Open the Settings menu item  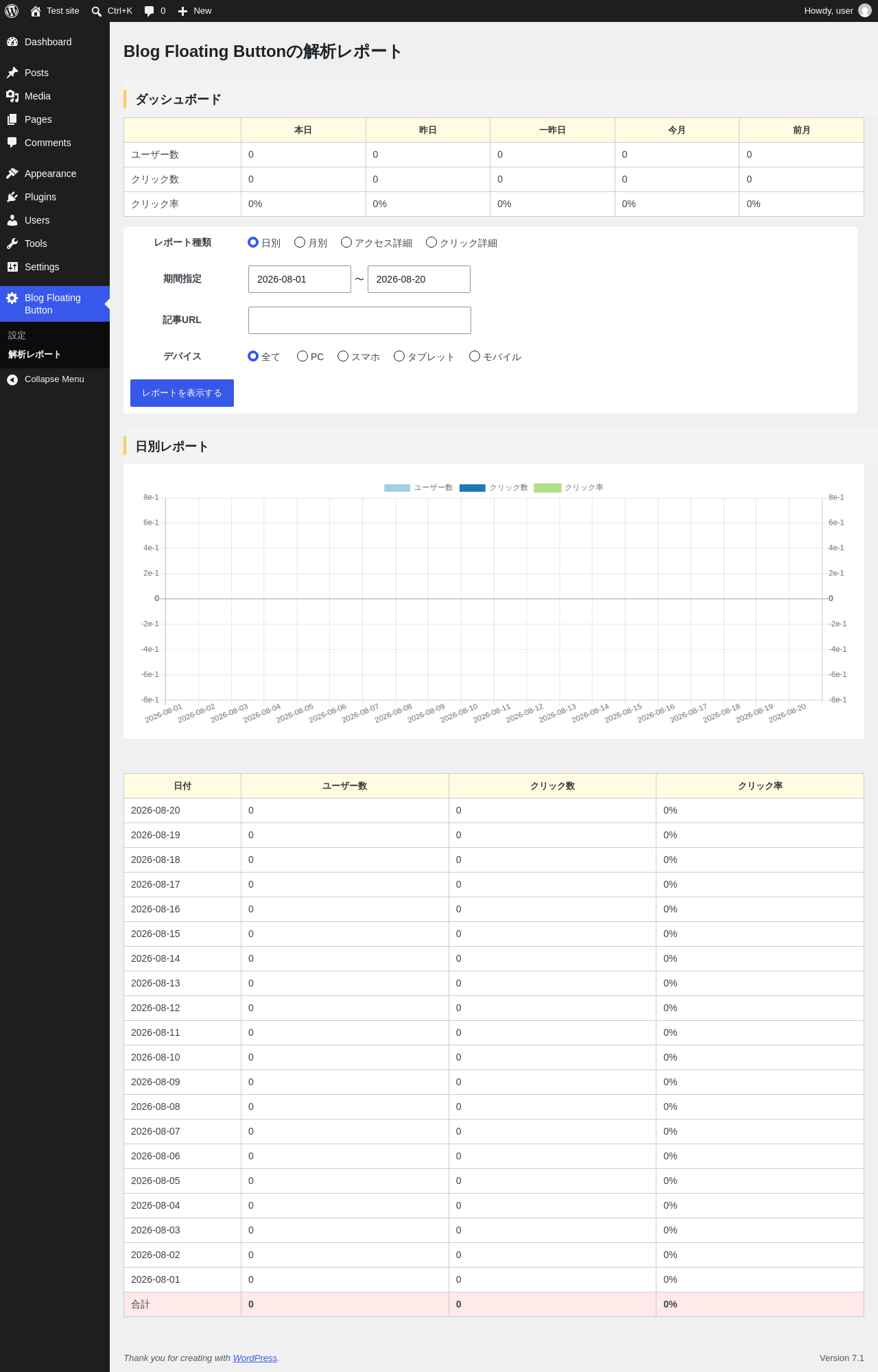(x=55, y=267)
